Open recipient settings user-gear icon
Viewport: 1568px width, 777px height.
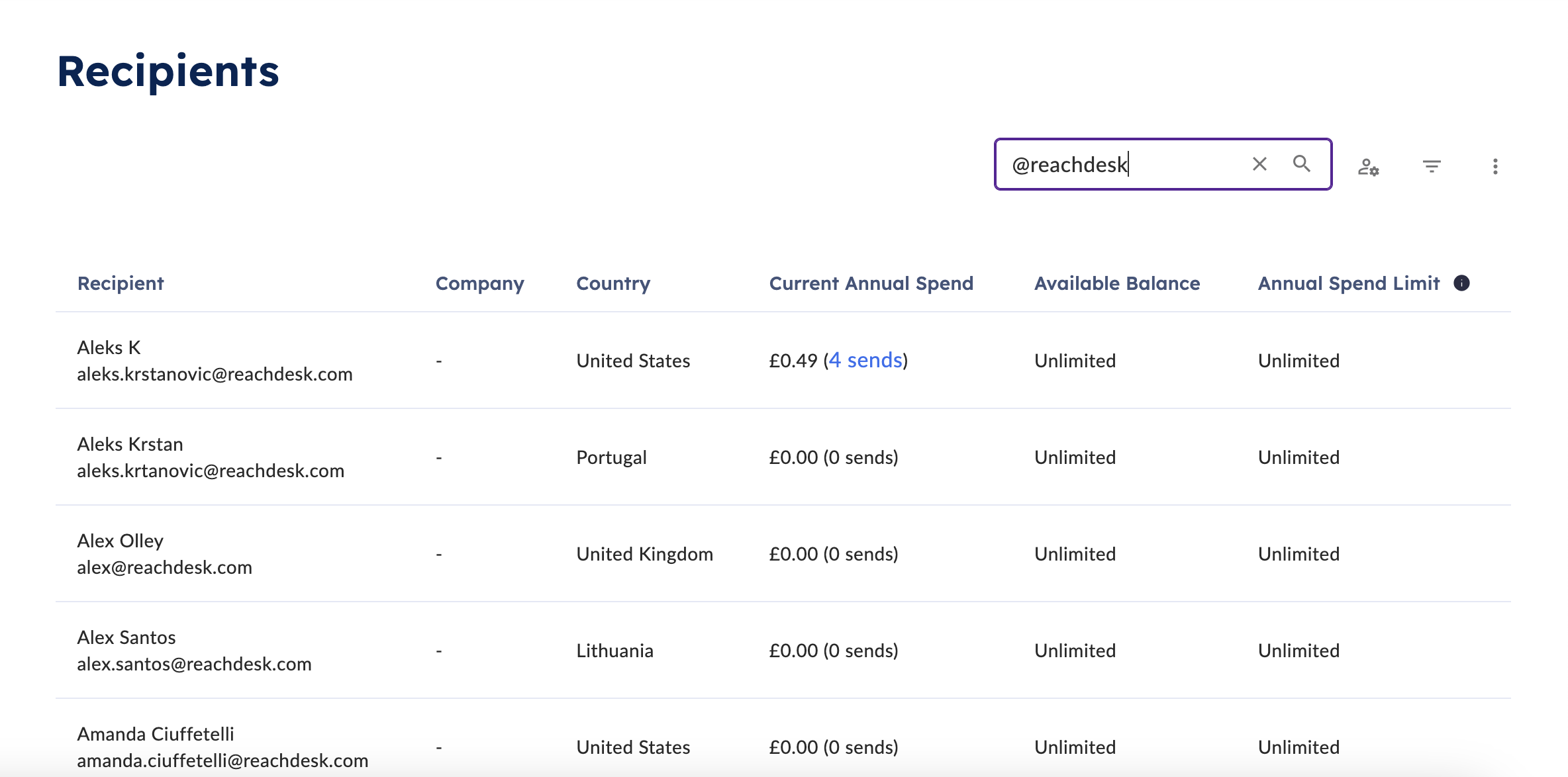[x=1368, y=167]
